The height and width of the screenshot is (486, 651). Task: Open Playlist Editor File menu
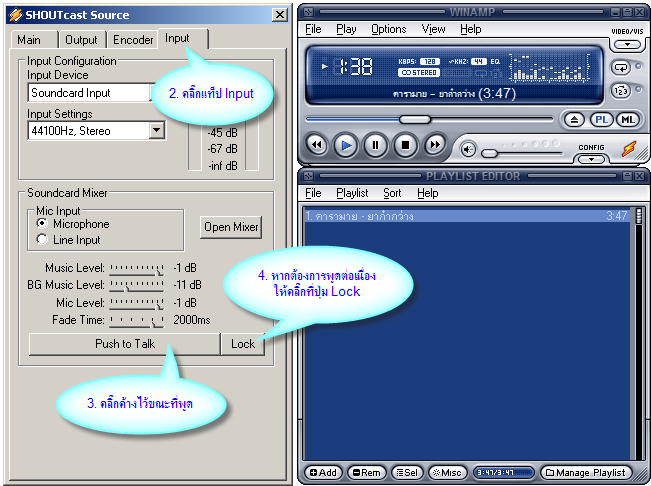coord(313,193)
